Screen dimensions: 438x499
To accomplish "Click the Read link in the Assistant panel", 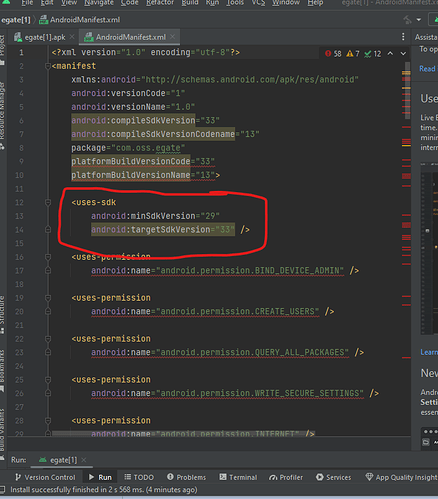I will tap(427, 69).
